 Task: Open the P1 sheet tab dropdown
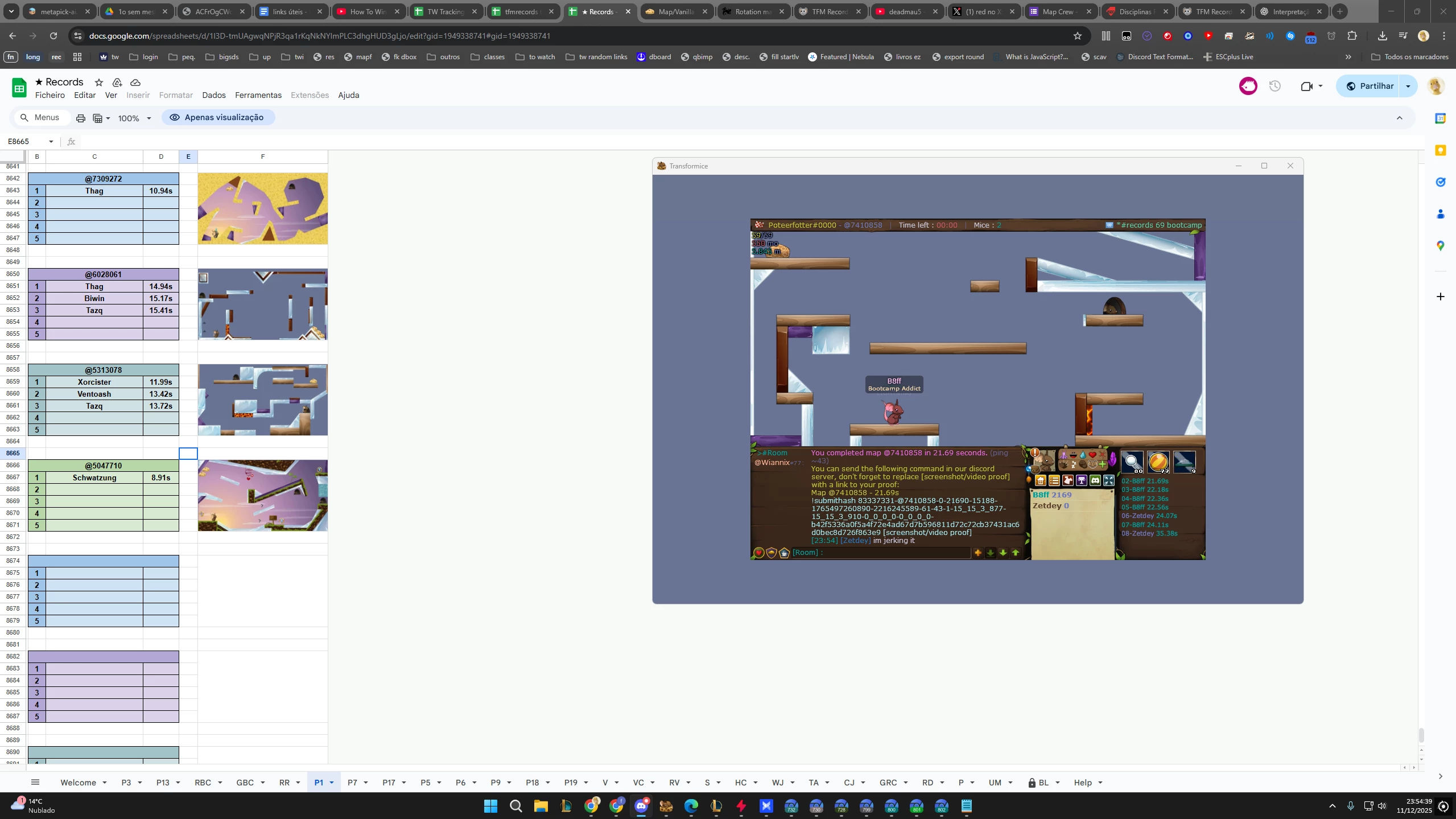coord(332,783)
